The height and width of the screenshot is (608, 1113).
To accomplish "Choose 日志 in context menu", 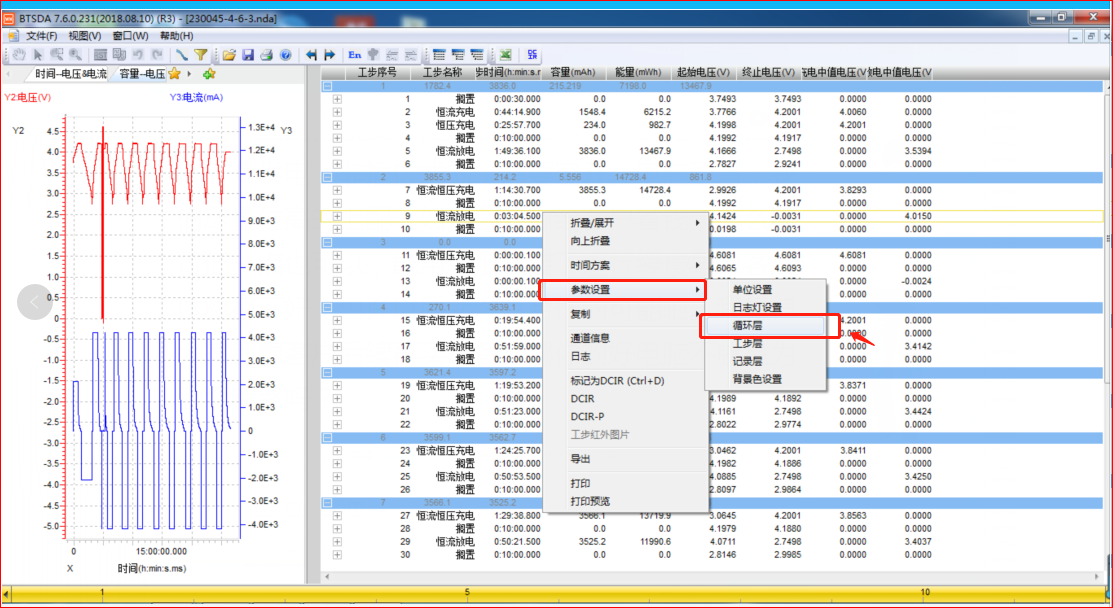I will click(x=625, y=356).
